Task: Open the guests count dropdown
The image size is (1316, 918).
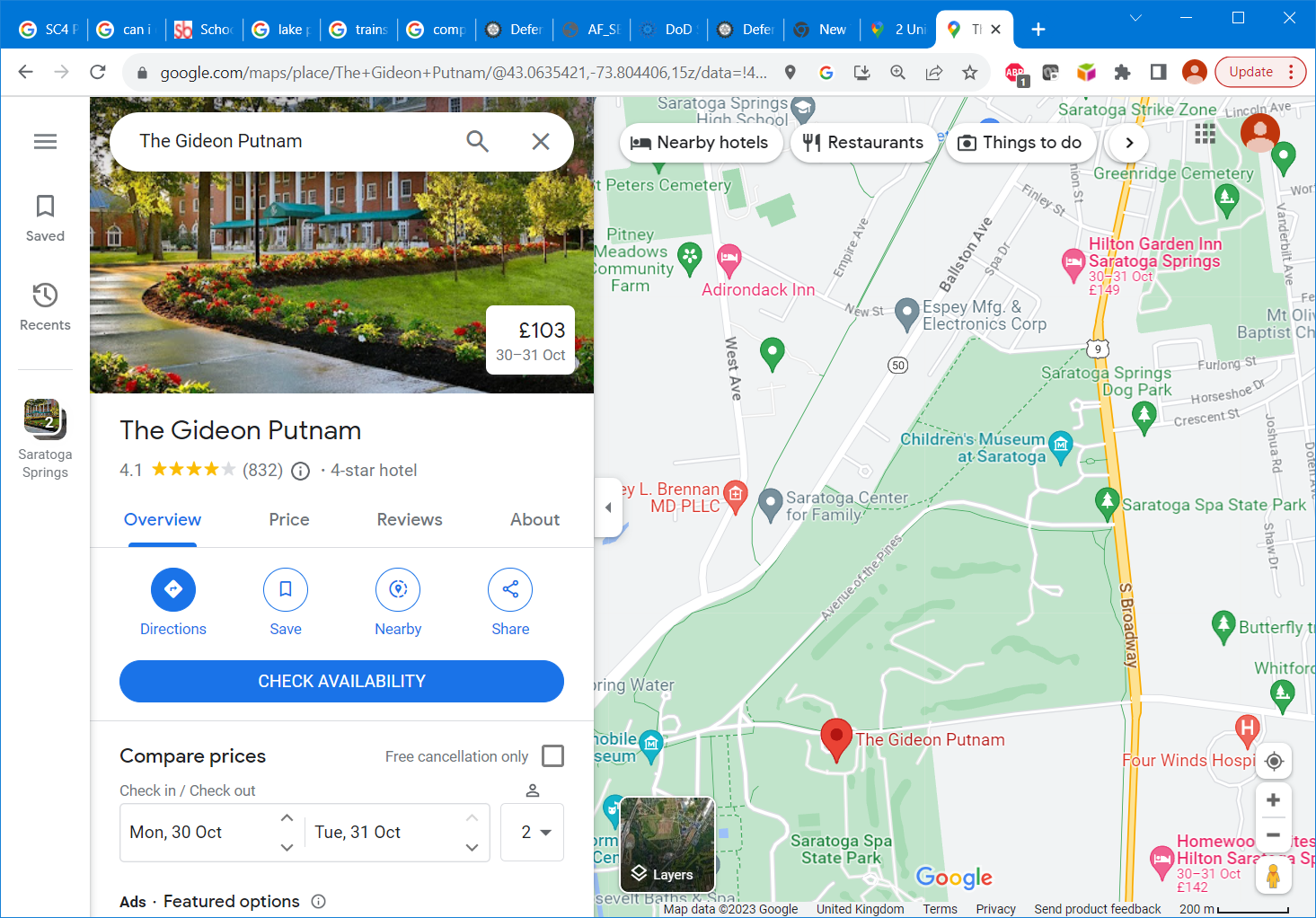Action: pos(532,833)
